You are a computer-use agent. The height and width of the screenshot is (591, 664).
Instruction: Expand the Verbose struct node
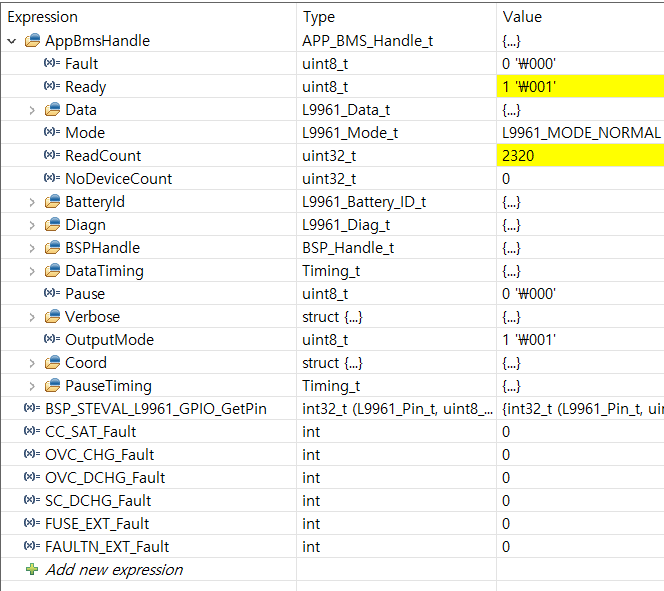point(32,317)
